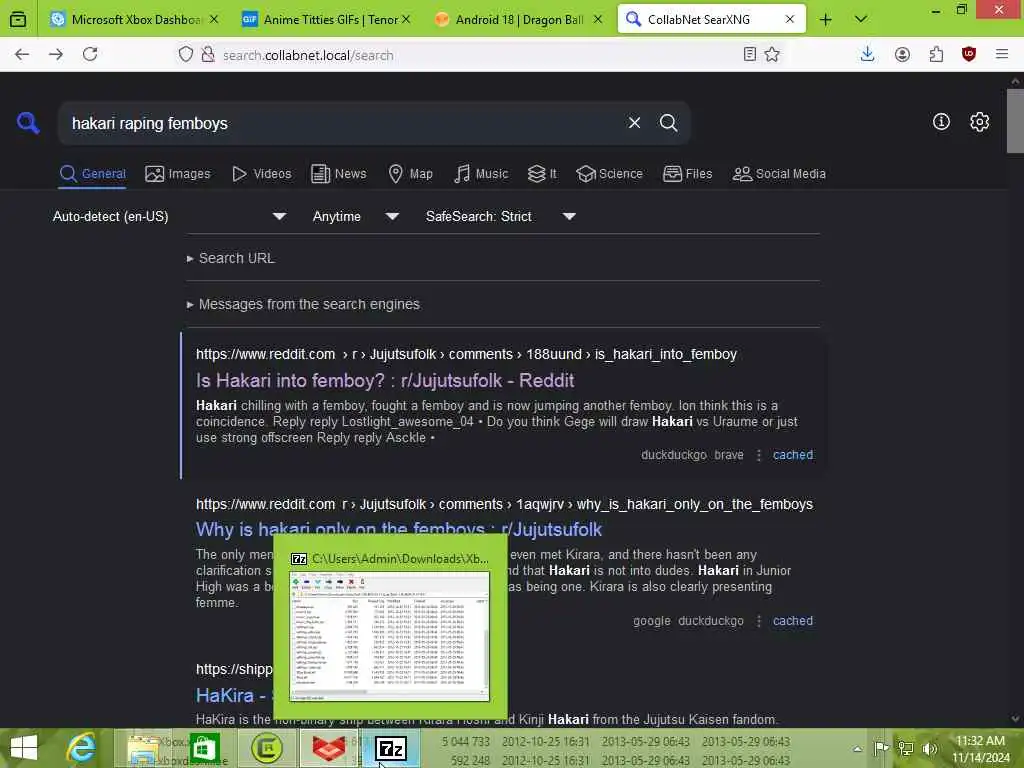Open Internet Explorer from the taskbar
Image resolution: width=1024 pixels, height=768 pixels.
click(82, 748)
